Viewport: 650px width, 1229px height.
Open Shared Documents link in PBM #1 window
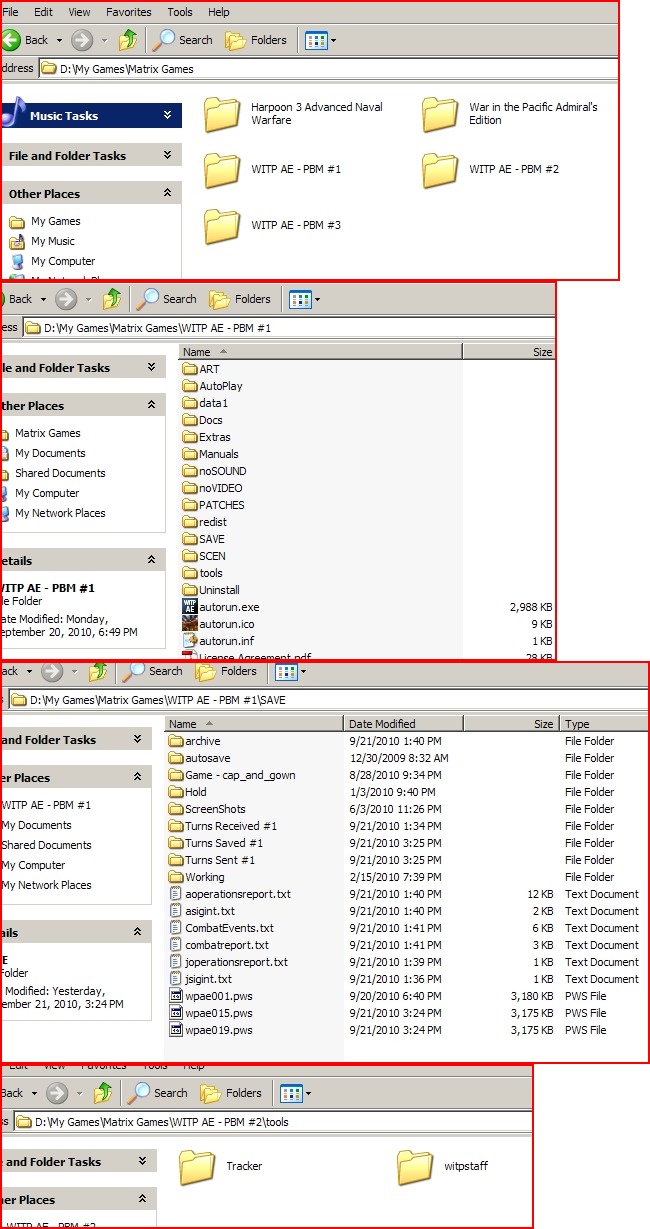[60, 473]
